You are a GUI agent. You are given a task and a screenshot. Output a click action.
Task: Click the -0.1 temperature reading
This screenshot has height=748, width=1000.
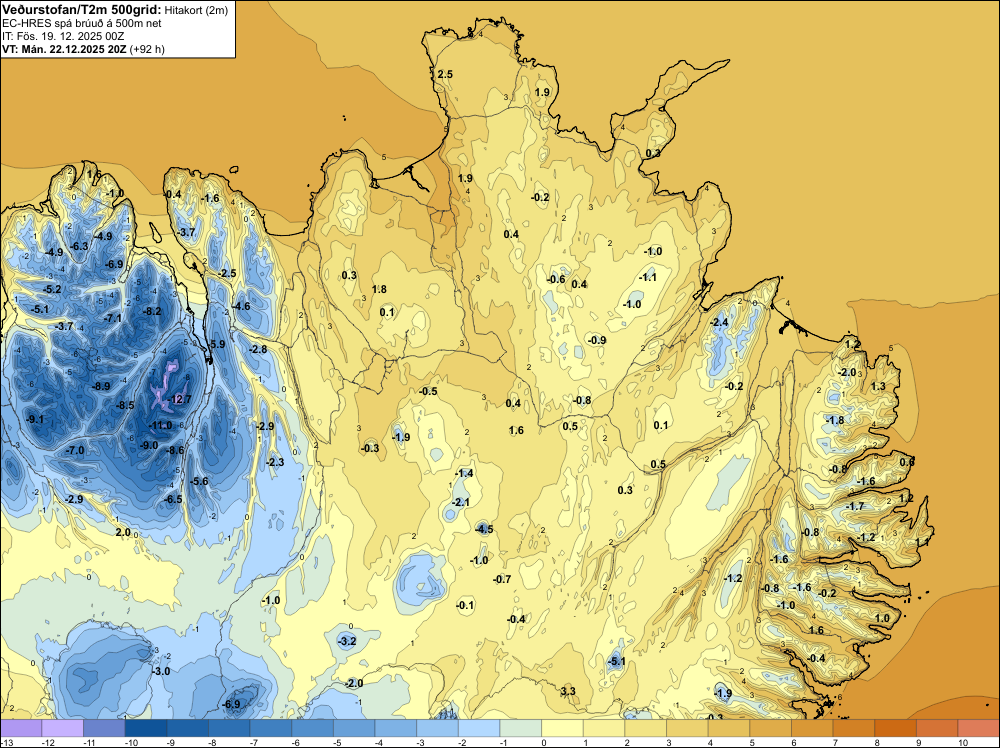(x=466, y=605)
